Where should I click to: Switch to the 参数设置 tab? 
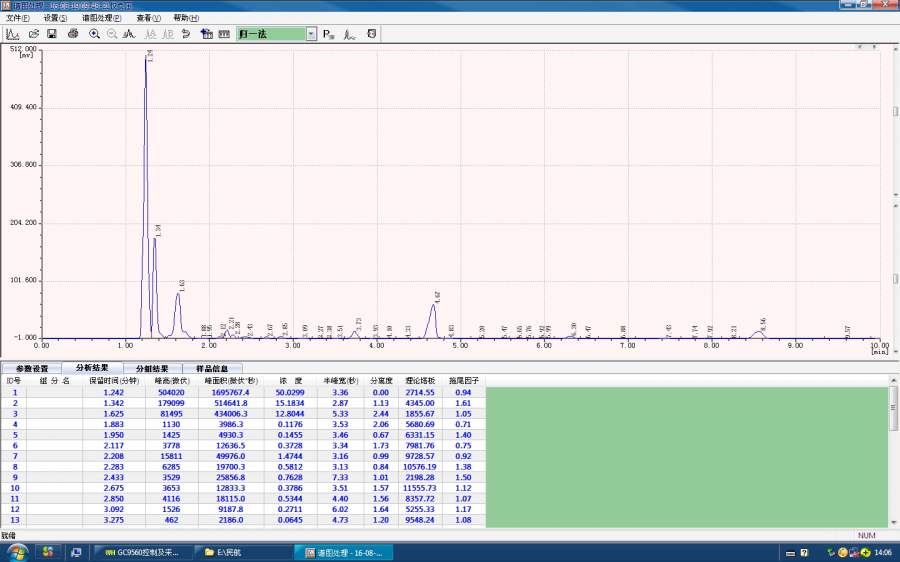tap(32, 369)
